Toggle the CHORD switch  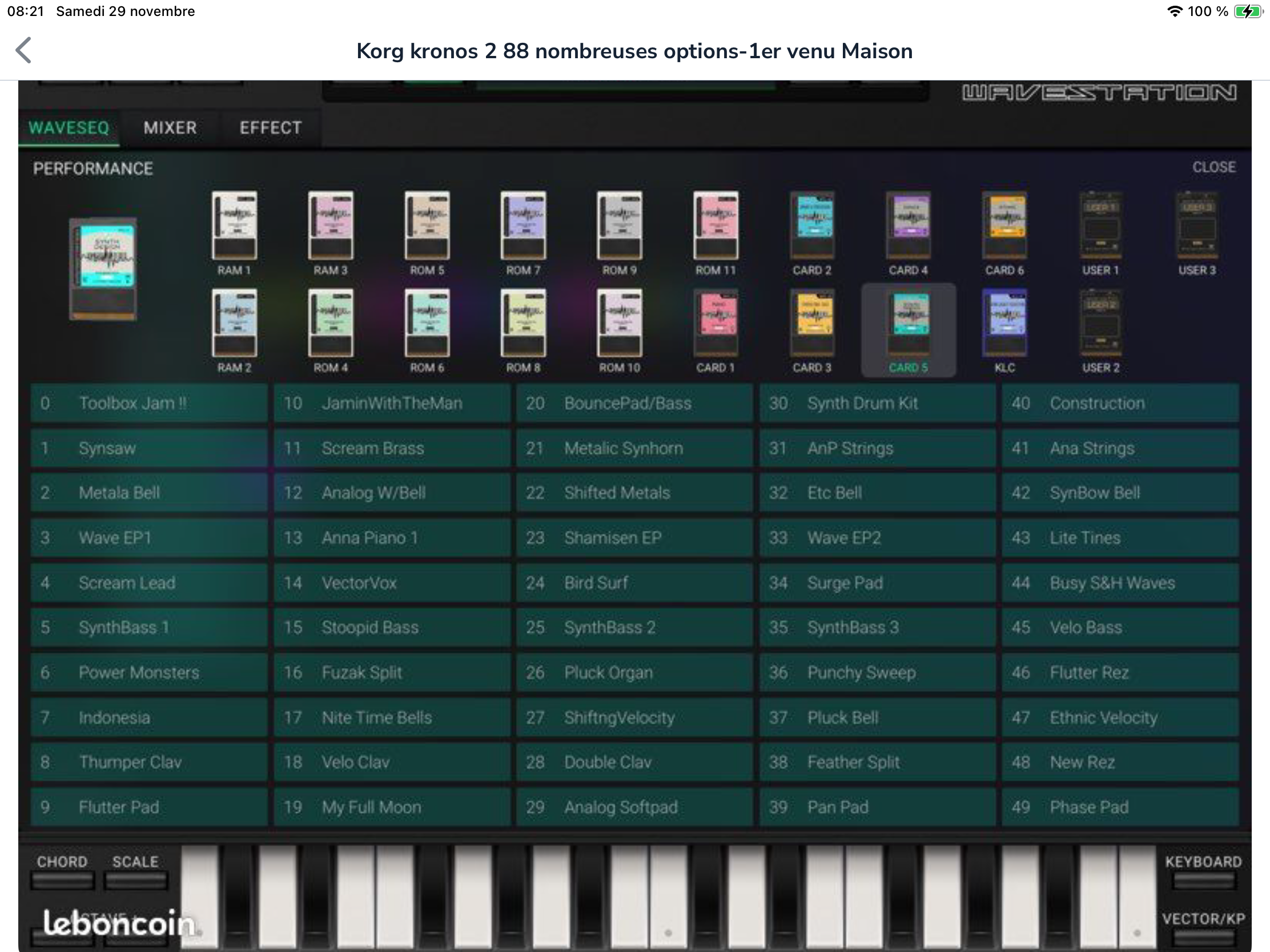(63, 880)
